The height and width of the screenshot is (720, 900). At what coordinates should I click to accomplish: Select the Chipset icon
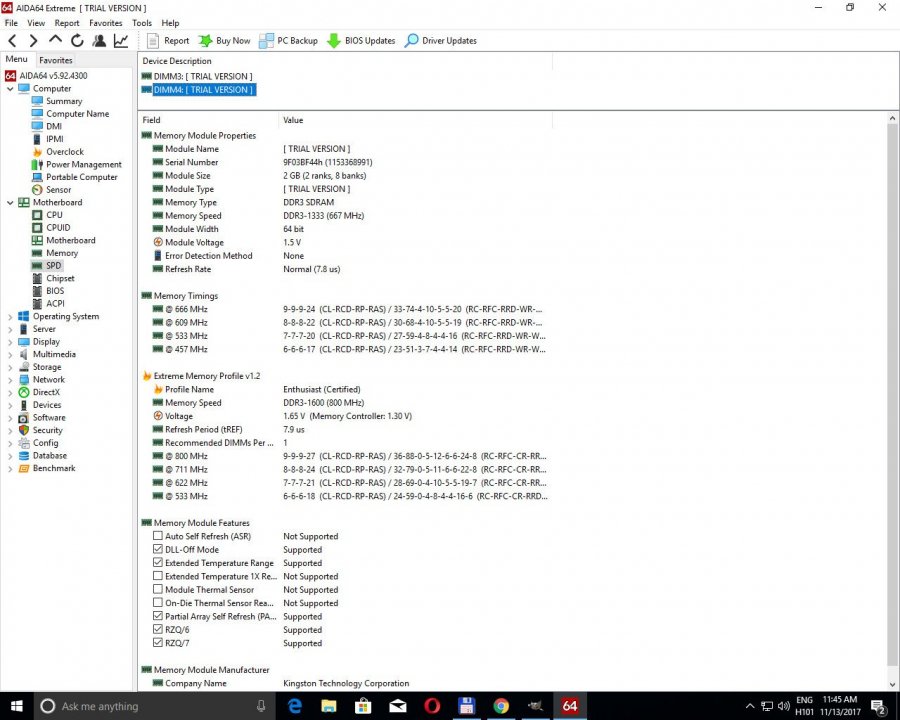[x=37, y=278]
